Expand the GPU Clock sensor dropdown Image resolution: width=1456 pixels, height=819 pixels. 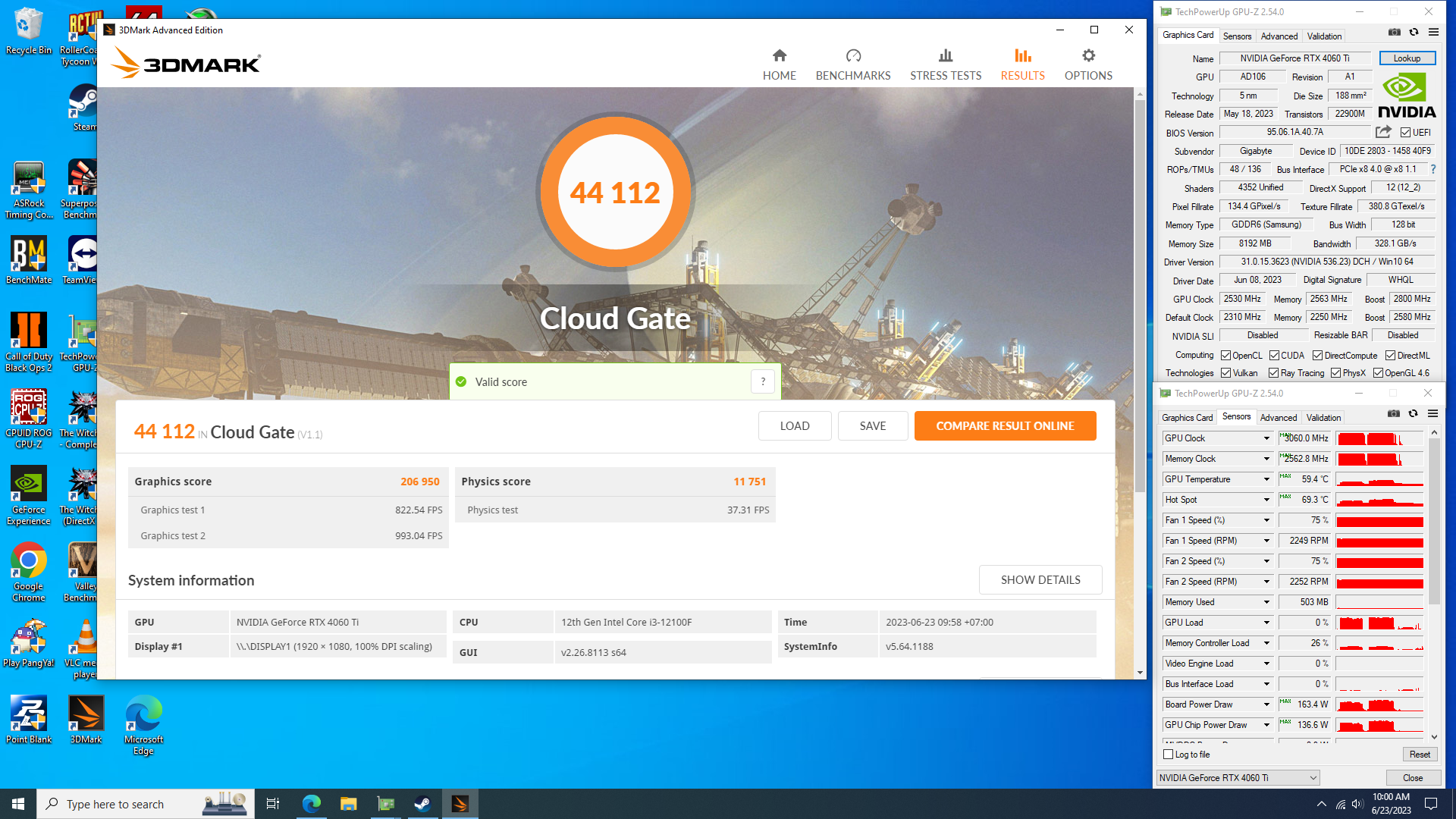click(1266, 438)
